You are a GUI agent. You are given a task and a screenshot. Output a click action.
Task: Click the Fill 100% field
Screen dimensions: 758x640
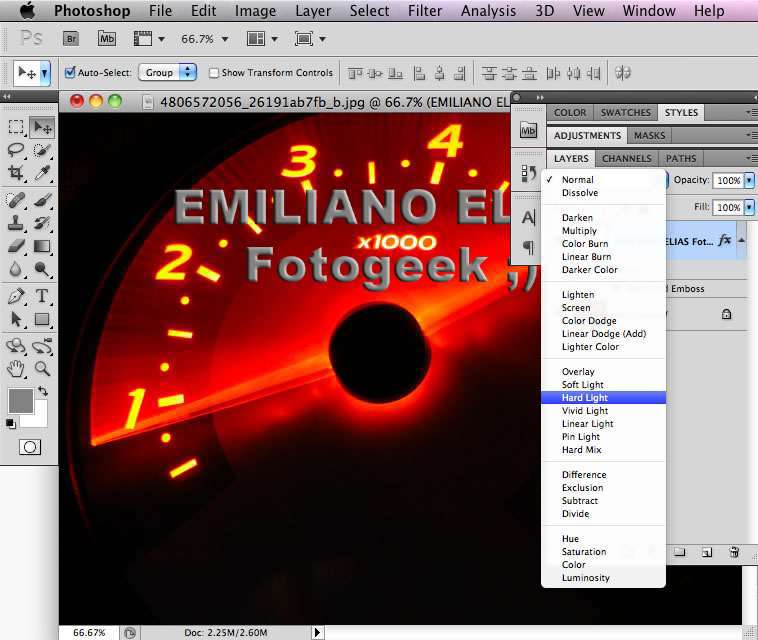(728, 207)
